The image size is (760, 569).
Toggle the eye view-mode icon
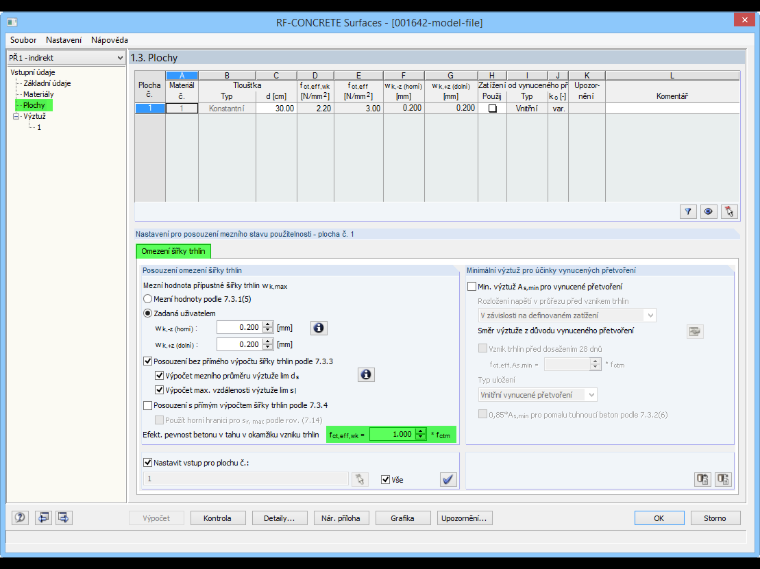pyautogui.click(x=709, y=212)
